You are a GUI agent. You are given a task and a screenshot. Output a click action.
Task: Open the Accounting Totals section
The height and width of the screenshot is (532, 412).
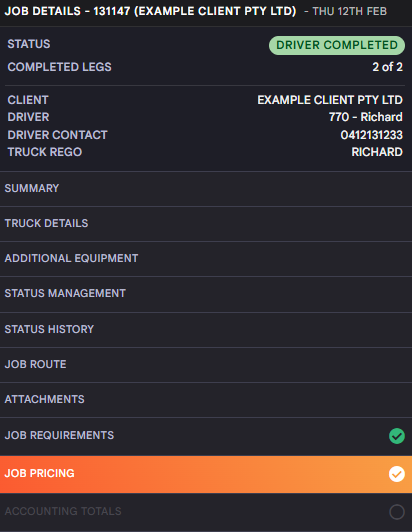pyautogui.click(x=206, y=512)
